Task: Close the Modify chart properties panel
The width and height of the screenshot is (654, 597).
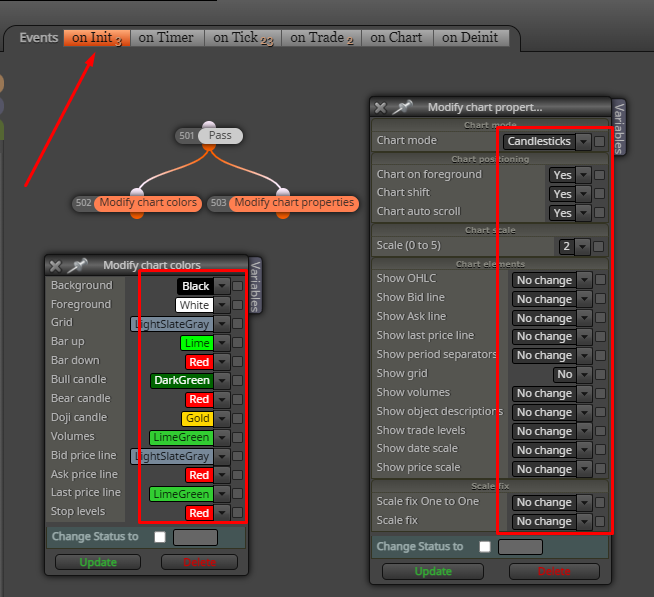Action: pyautogui.click(x=380, y=108)
